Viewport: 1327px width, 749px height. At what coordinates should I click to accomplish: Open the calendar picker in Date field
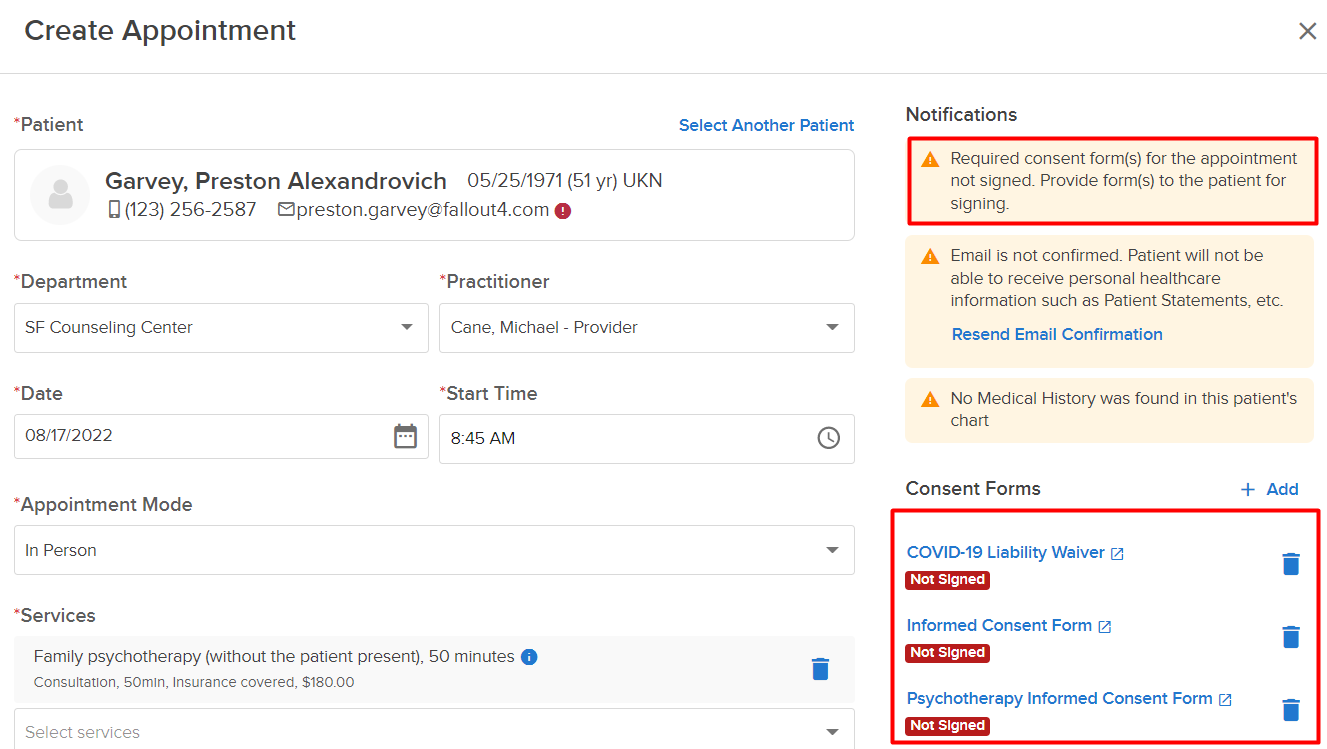click(x=405, y=436)
